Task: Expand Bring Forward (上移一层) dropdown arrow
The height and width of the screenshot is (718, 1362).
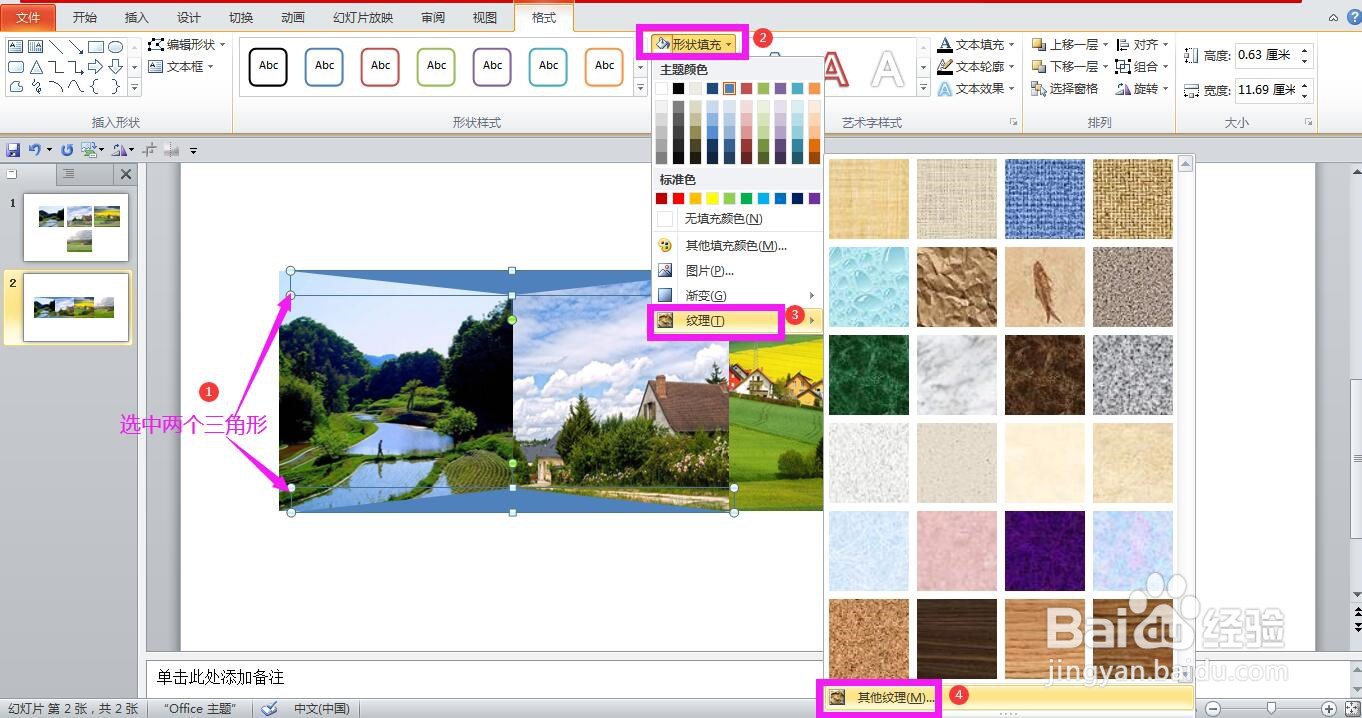Action: (1106, 44)
